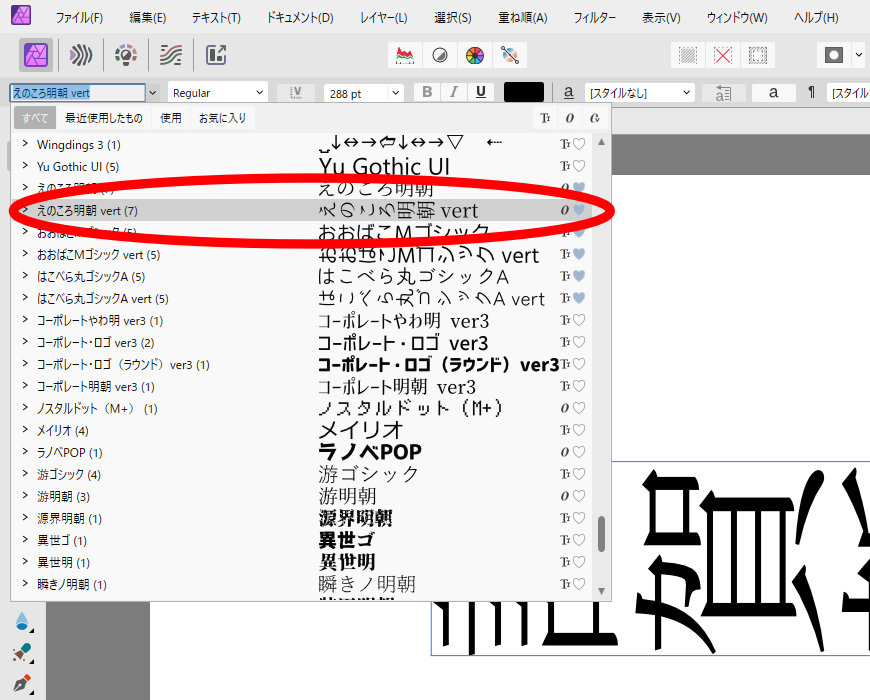Image resolution: width=870 pixels, height=700 pixels.
Task: Click the black text color swatch
Action: tap(524, 92)
